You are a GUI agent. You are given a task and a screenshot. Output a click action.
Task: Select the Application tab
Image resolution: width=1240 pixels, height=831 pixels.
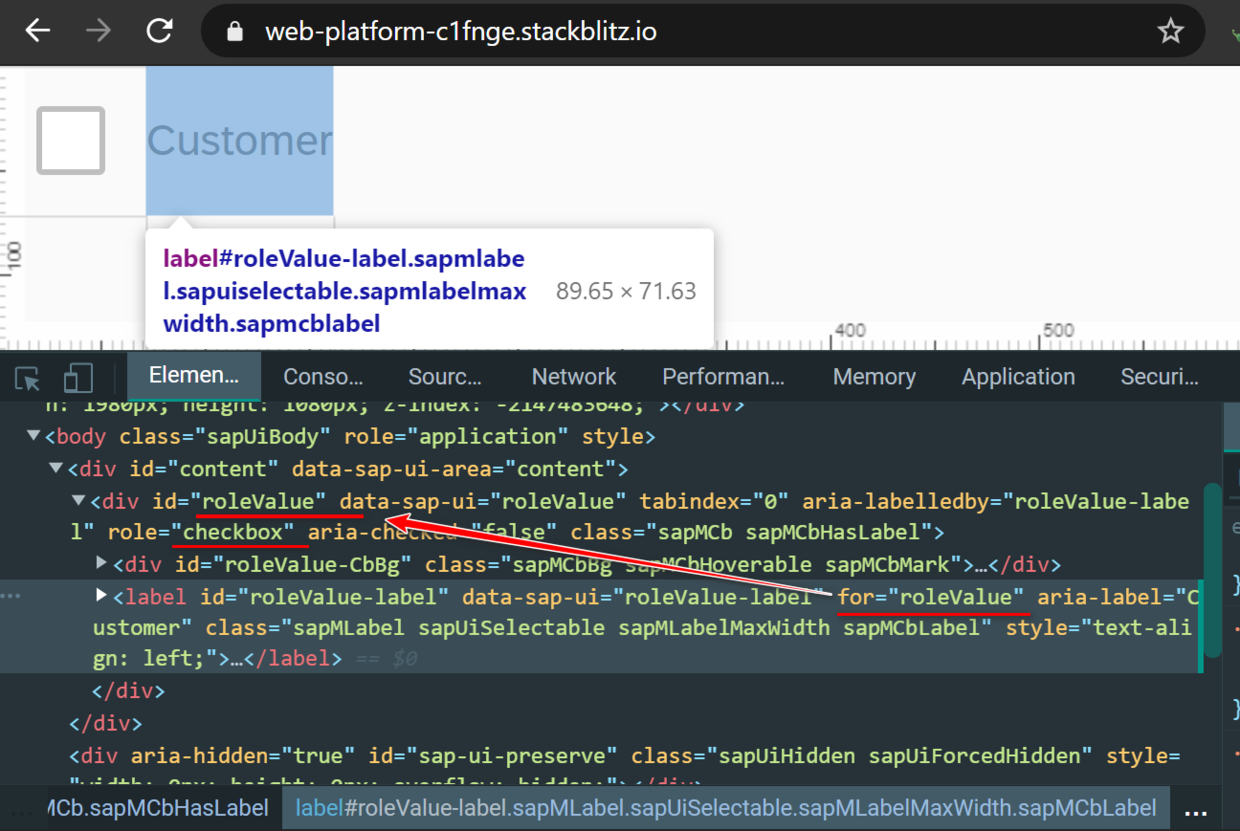pos(1018,376)
